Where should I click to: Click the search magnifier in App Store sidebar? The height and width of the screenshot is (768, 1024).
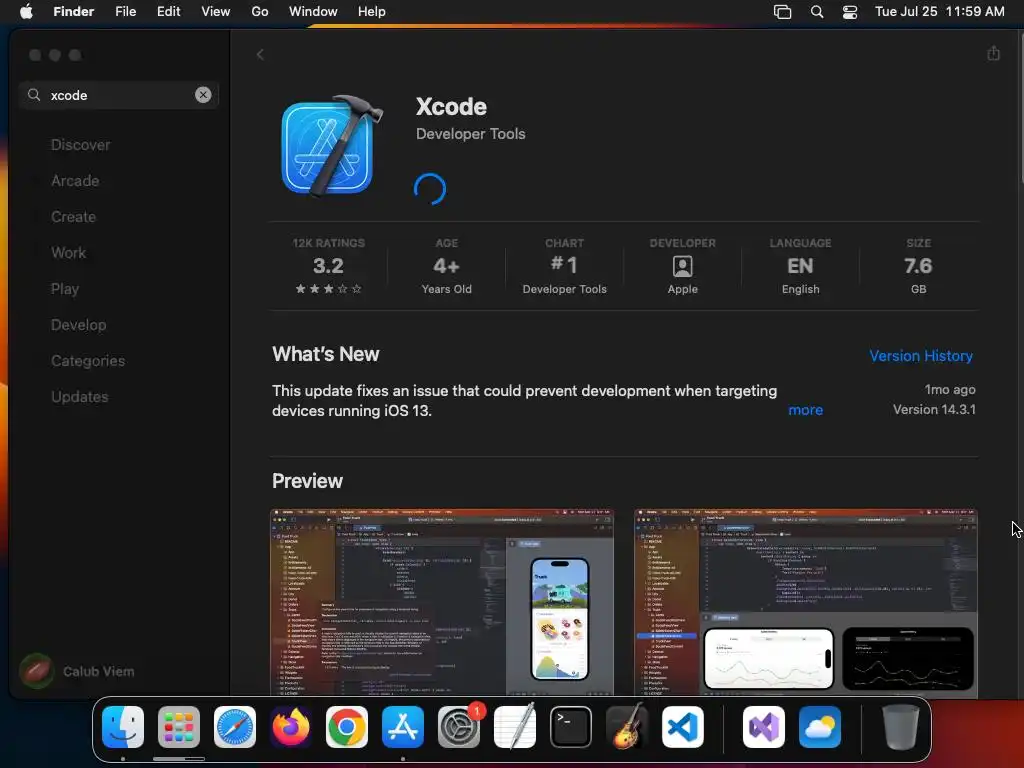pyautogui.click(x=34, y=95)
